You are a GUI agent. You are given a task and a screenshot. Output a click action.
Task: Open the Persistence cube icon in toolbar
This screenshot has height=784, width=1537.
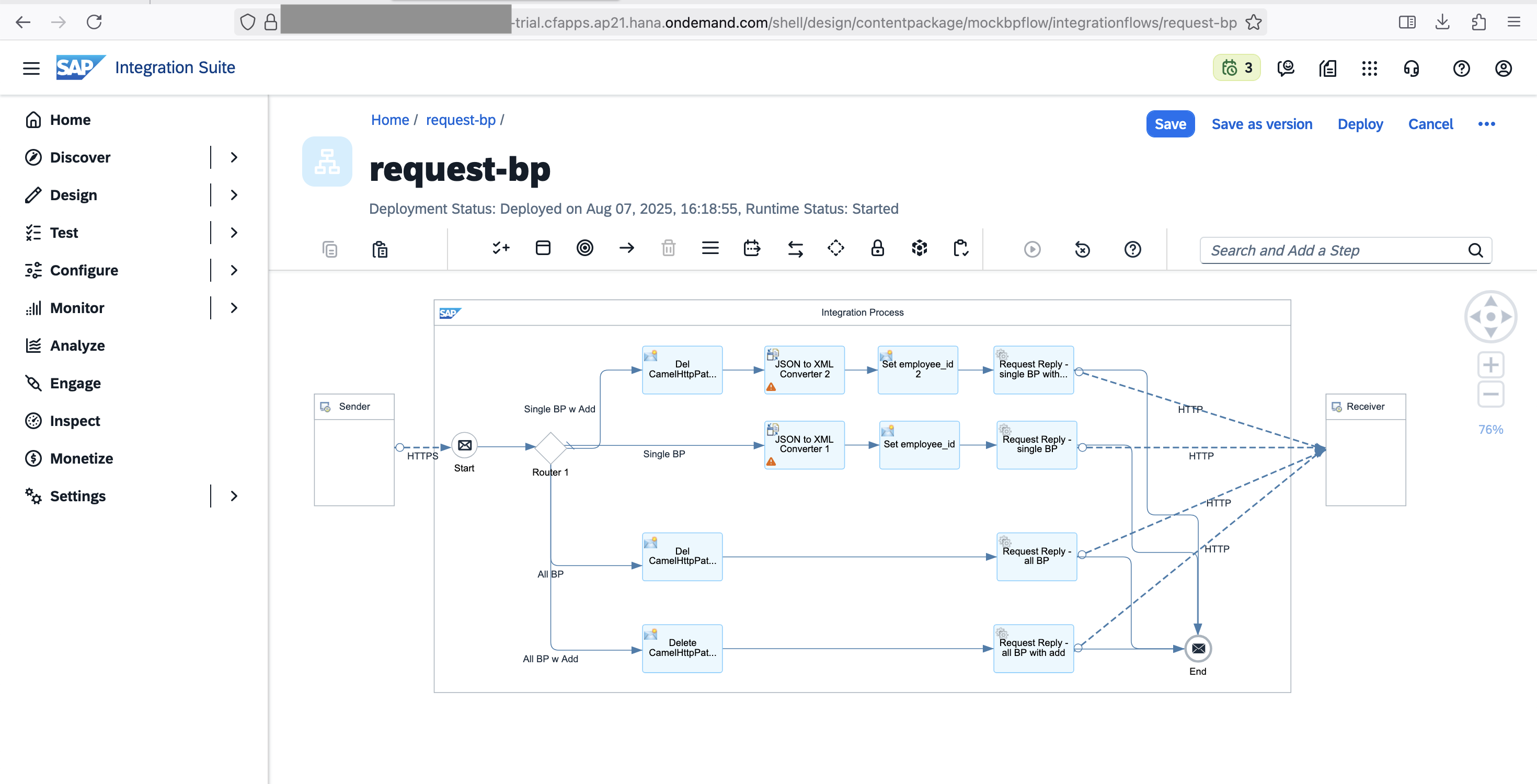[x=920, y=248]
